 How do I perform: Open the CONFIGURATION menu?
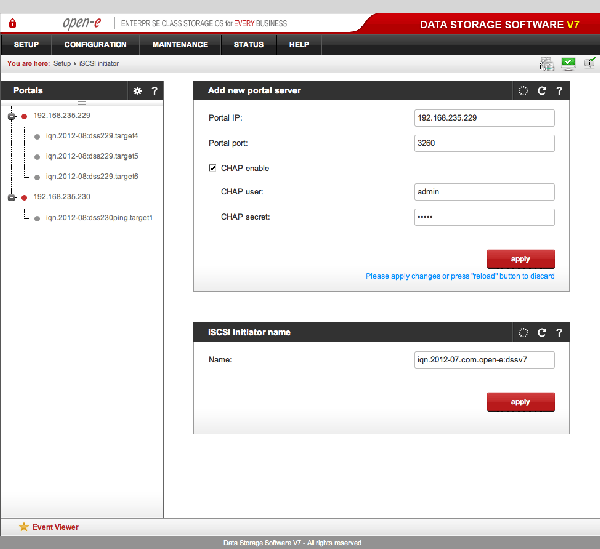[x=95, y=44]
